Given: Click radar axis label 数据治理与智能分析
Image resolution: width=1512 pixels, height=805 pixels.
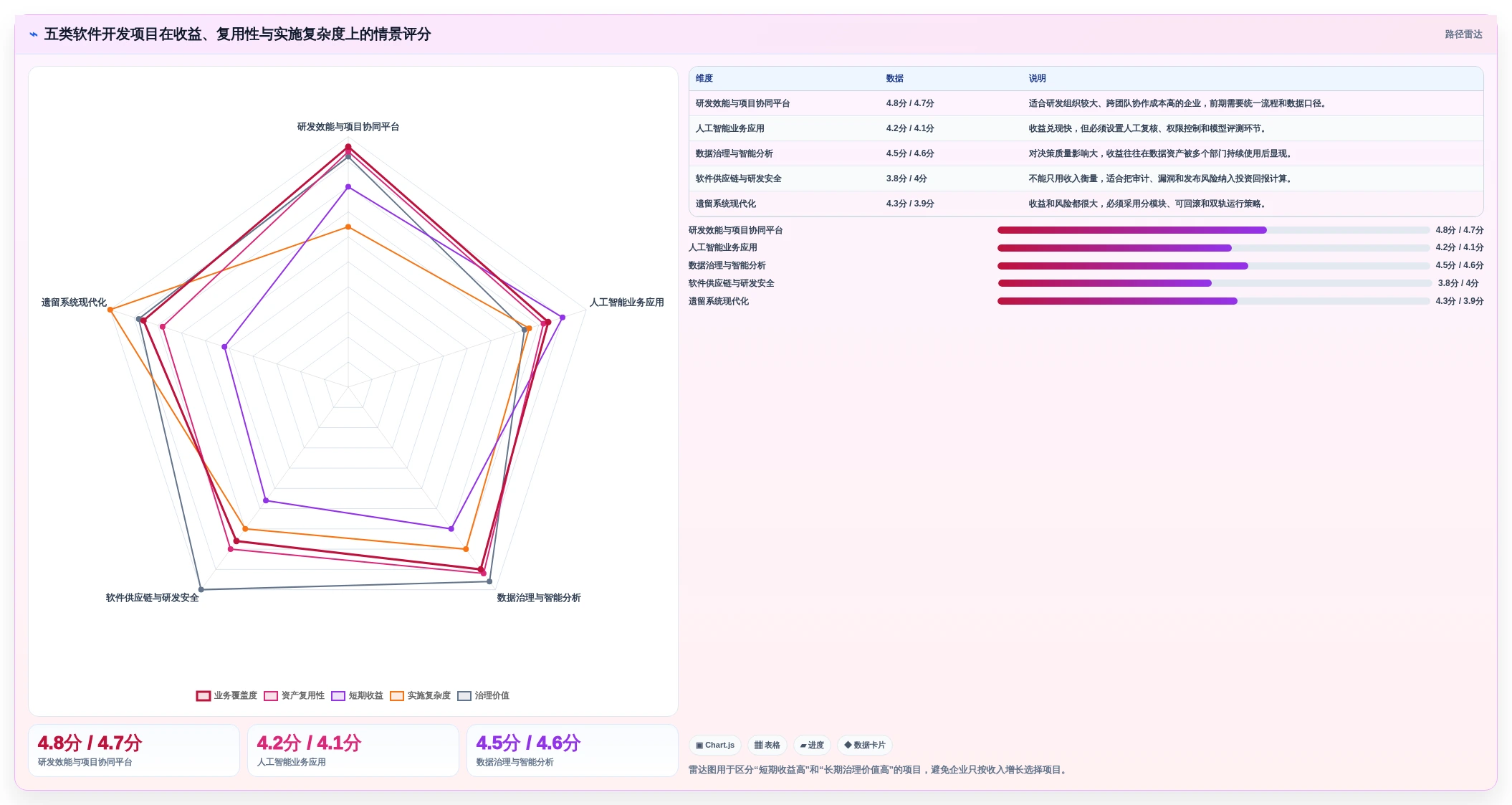Looking at the screenshot, I should [x=539, y=598].
